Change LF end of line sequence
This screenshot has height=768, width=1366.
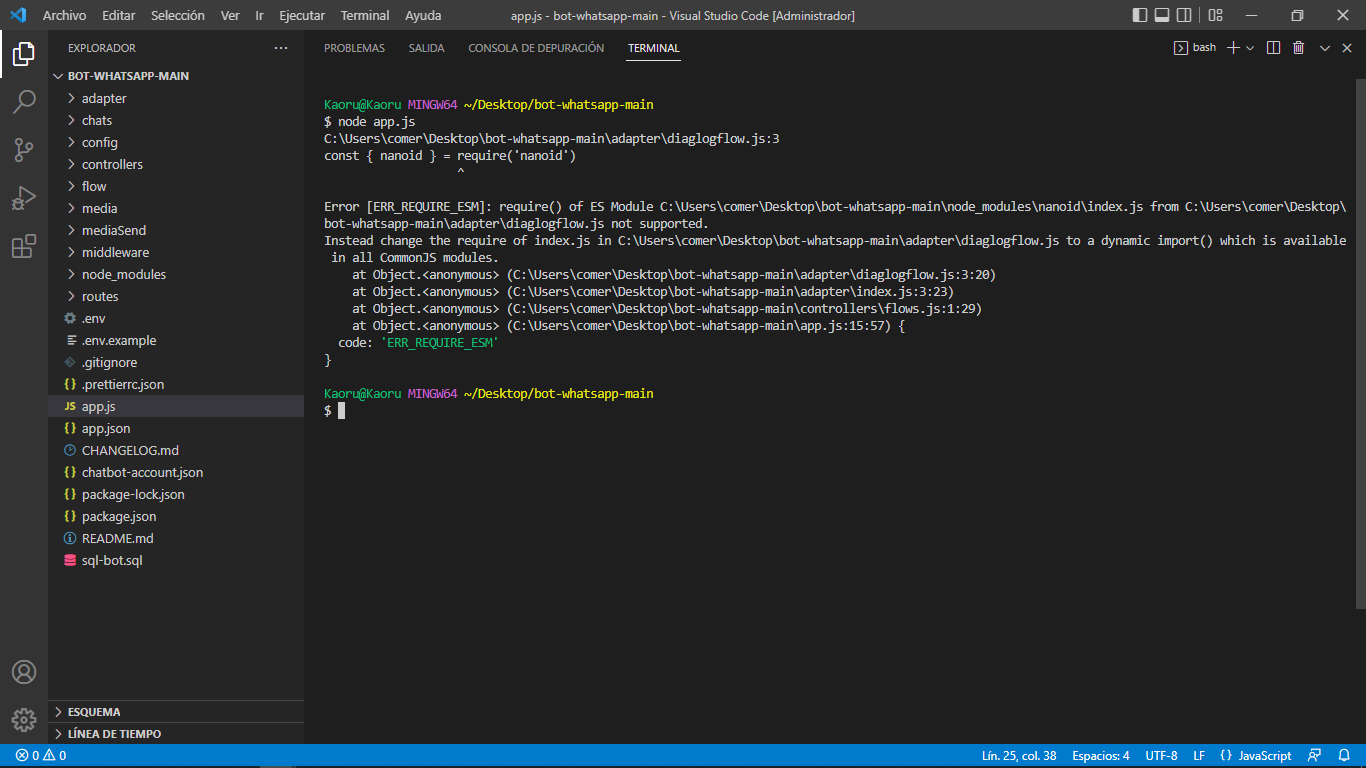click(1199, 756)
